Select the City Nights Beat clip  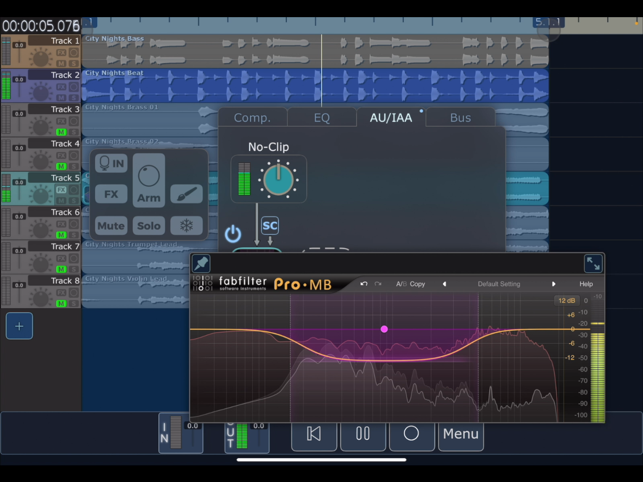click(x=315, y=85)
